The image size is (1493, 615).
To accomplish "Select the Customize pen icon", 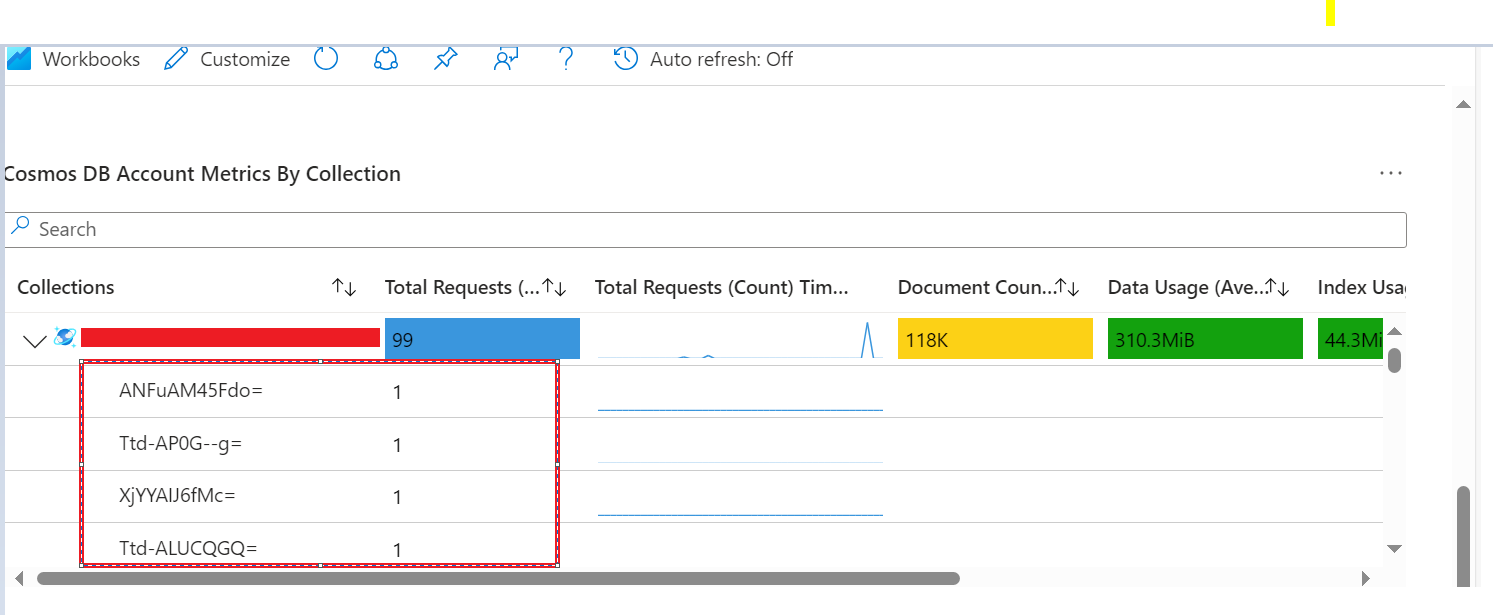I will [175, 59].
